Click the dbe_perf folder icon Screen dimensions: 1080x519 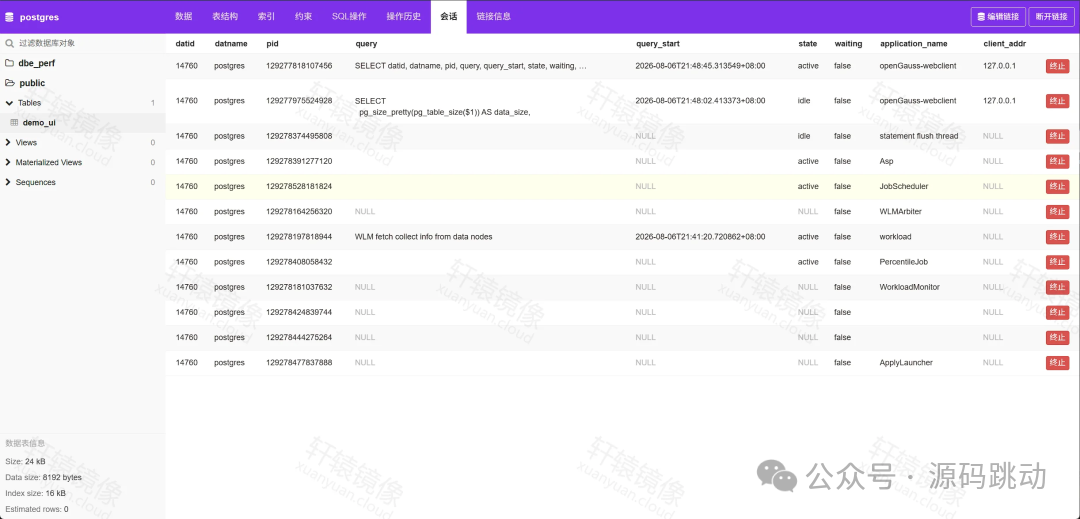pos(10,63)
